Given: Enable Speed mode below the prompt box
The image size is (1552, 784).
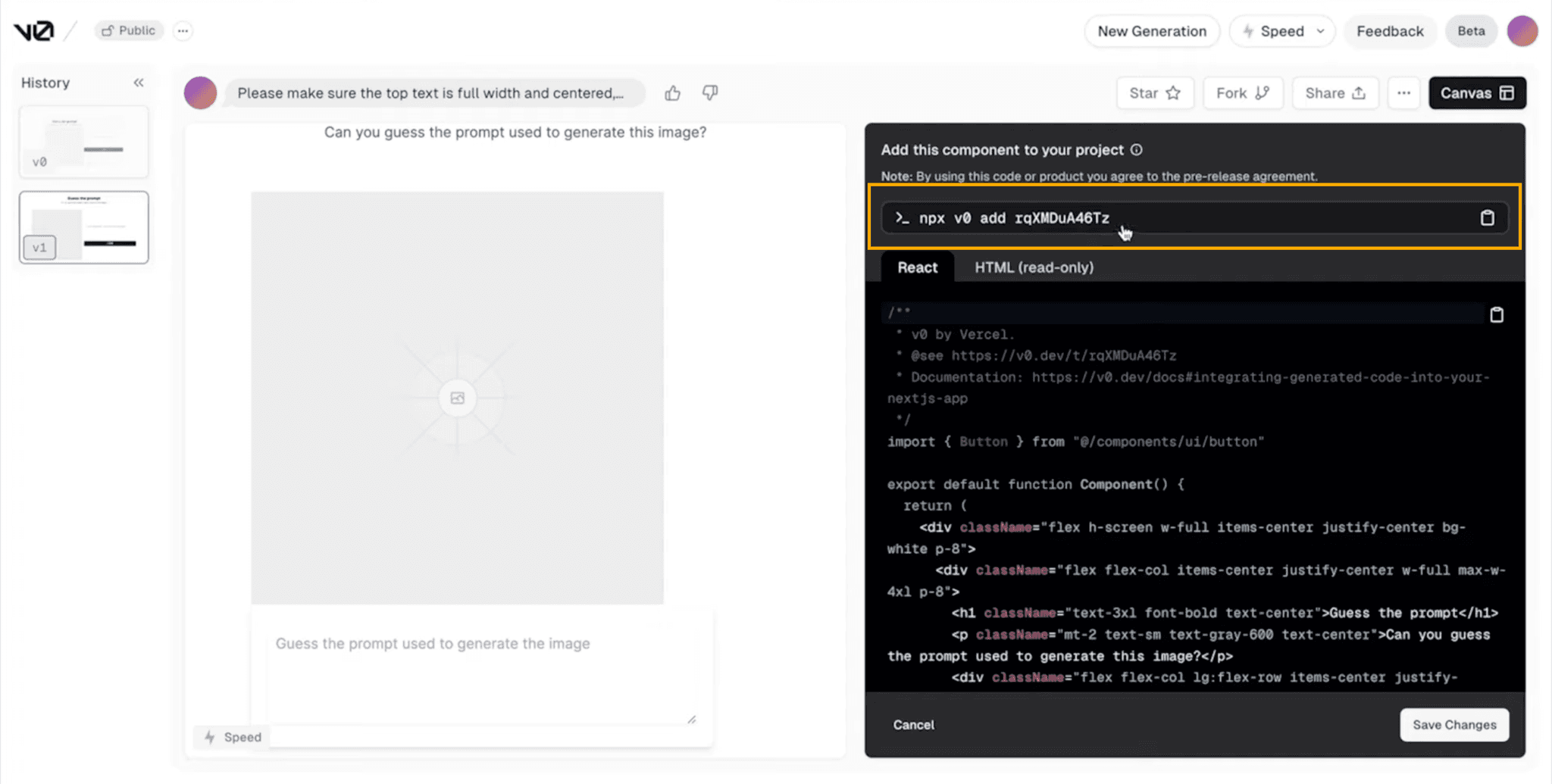Looking at the screenshot, I should click(231, 736).
